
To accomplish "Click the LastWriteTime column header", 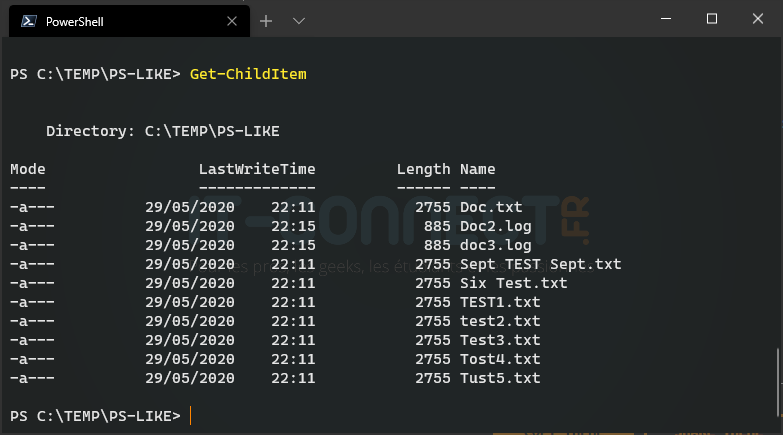I will point(257,169).
